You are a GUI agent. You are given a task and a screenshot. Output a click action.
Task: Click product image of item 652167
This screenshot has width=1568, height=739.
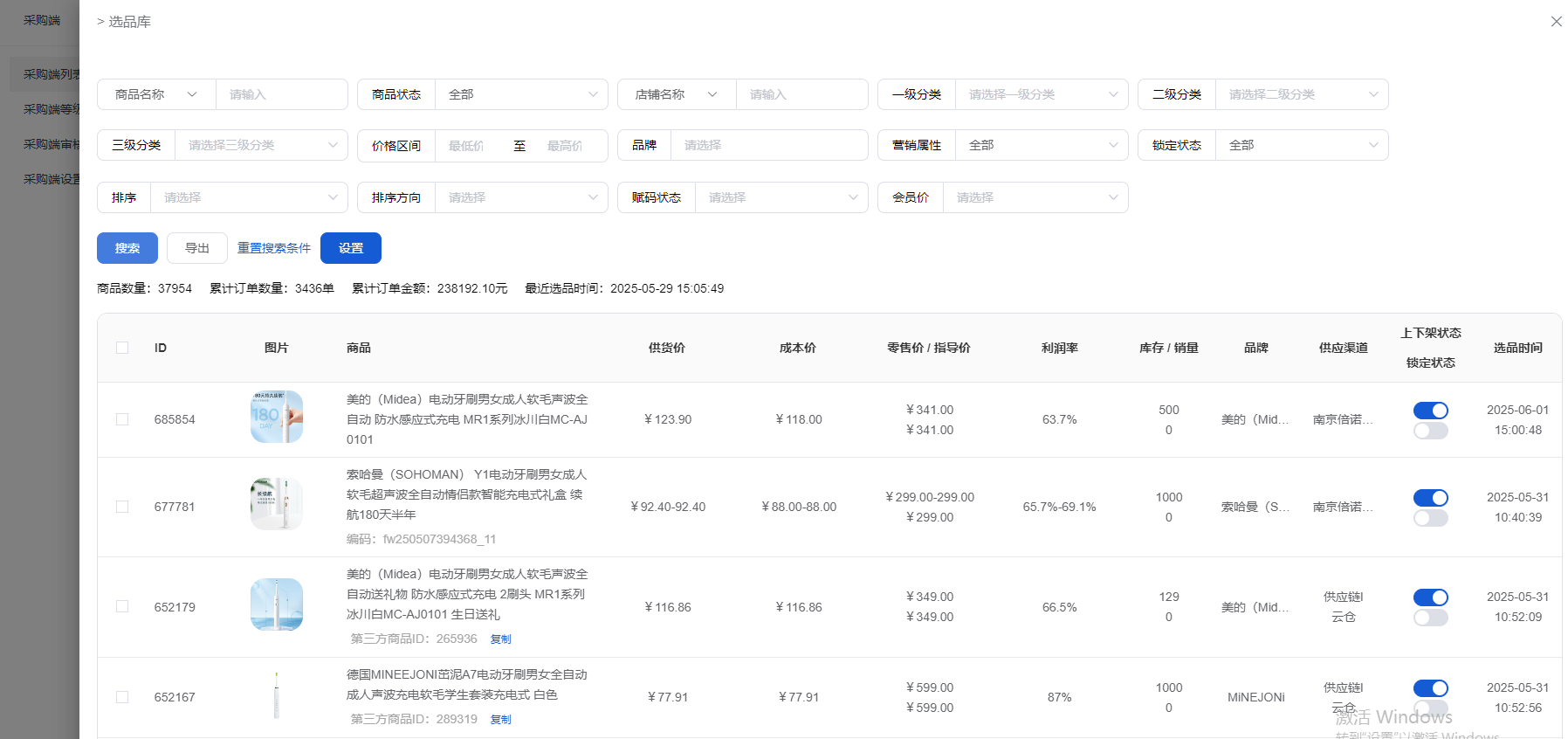(276, 695)
